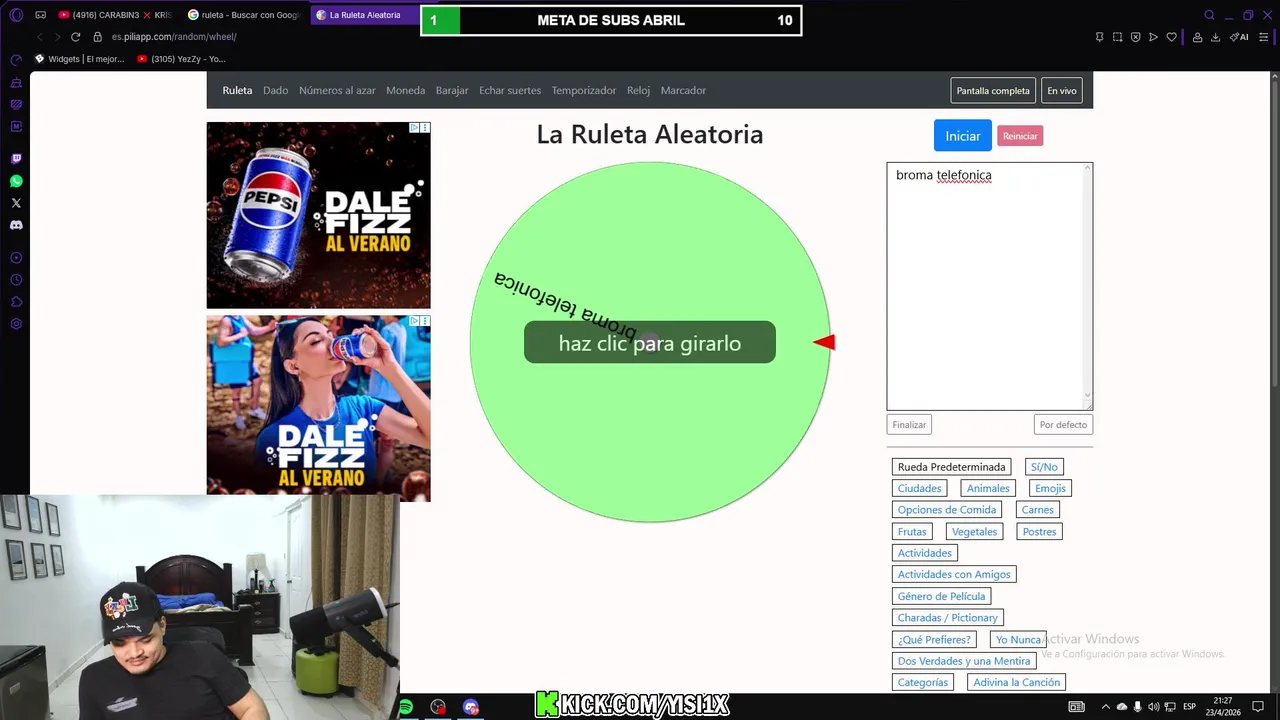Open Números al azar menu item
This screenshot has height=720, width=1280.
pos(337,90)
